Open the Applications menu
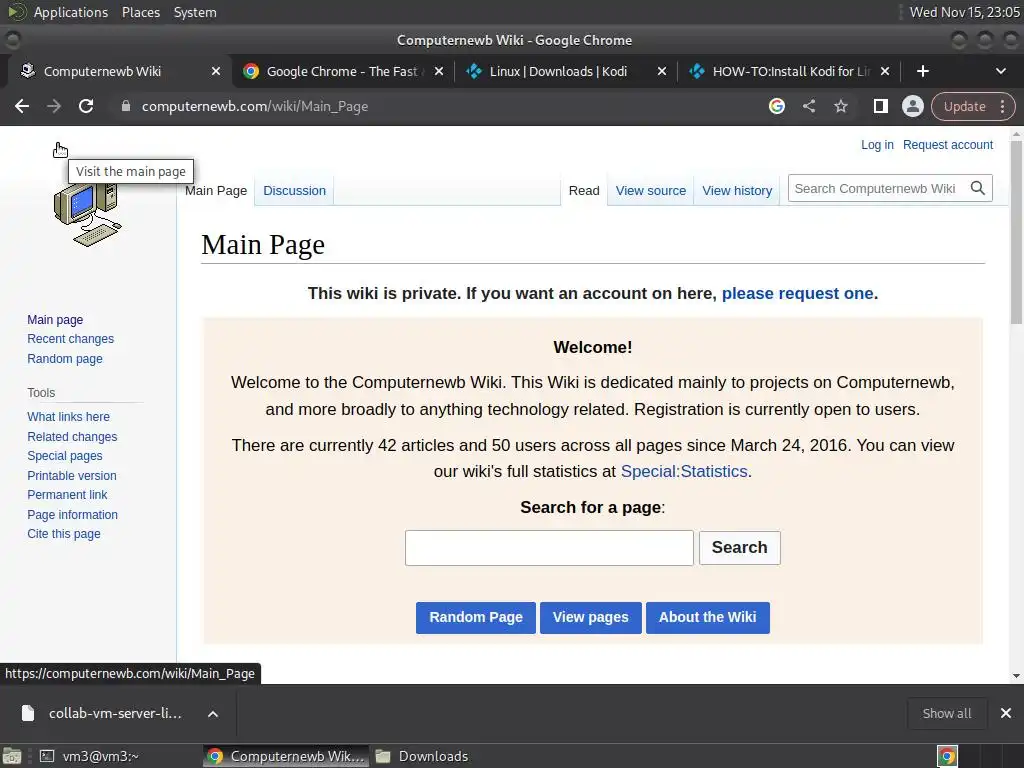This screenshot has height=768, width=1024. point(71,12)
